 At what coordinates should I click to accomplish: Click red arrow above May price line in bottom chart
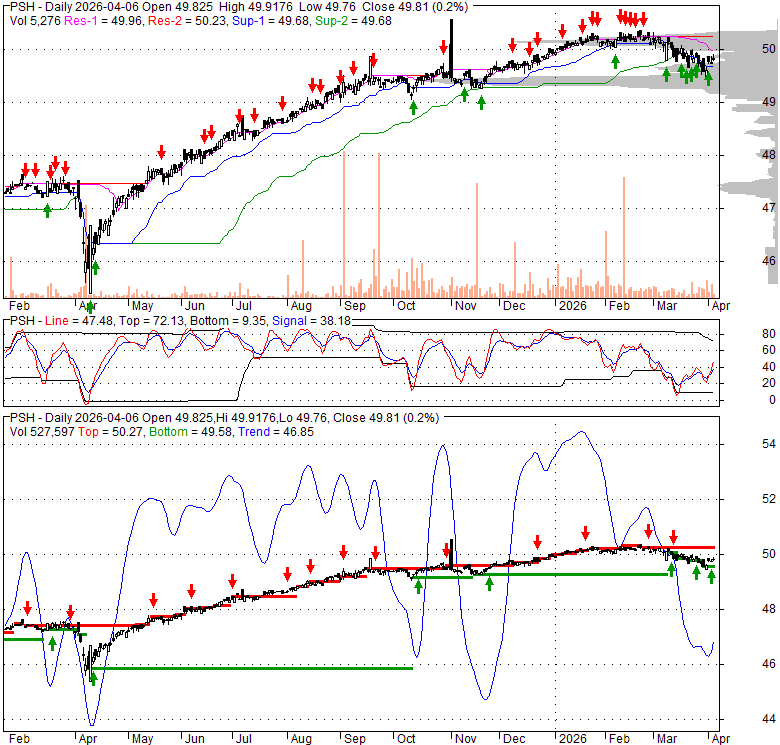coord(153,600)
